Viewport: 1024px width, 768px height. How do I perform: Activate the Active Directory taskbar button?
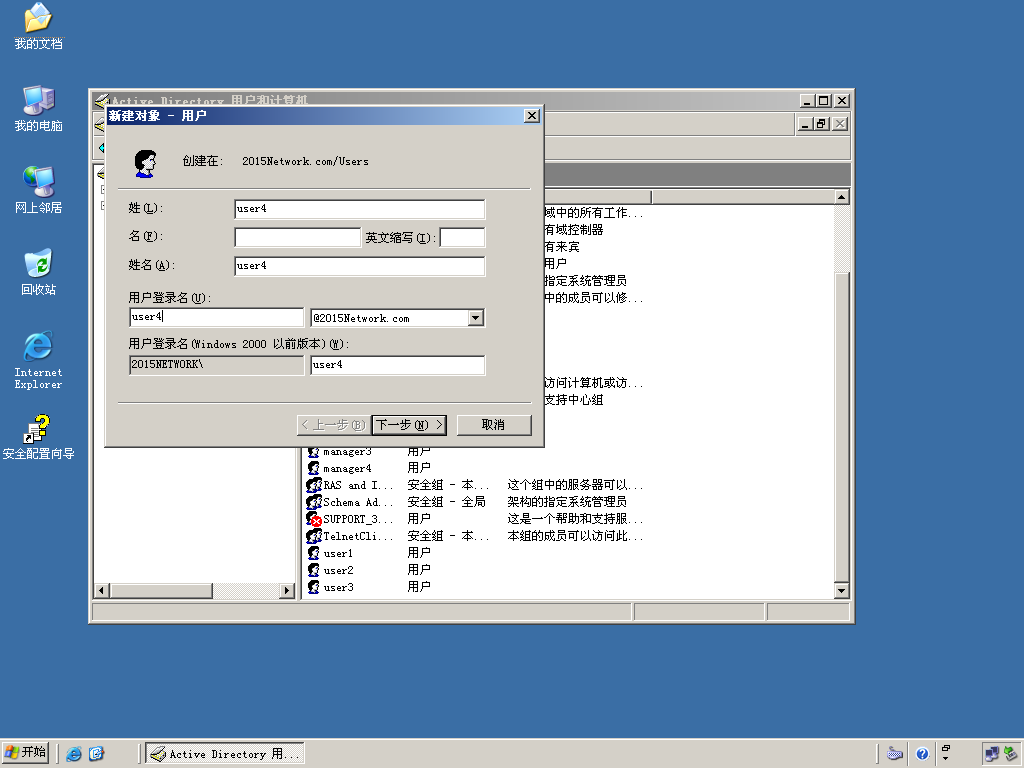(x=225, y=754)
